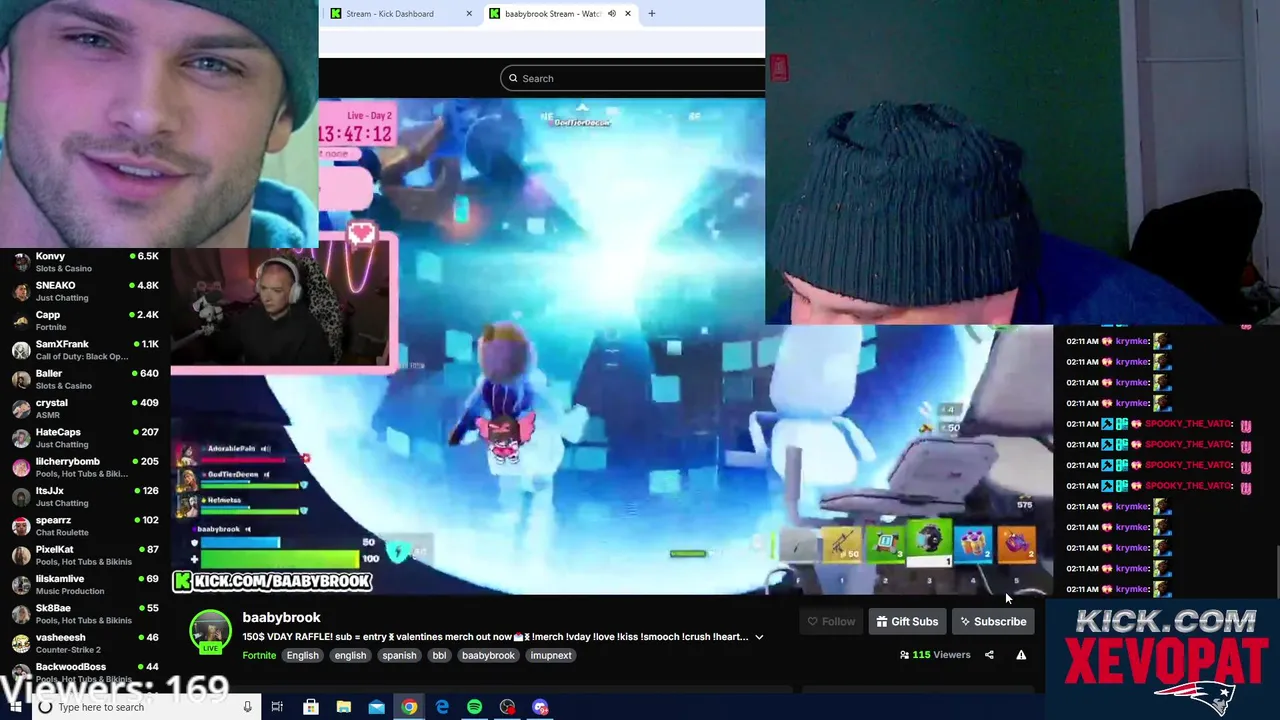This screenshot has width=1280, height=720.
Task: Click the 115 Viewers count
Action: [x=935, y=655]
